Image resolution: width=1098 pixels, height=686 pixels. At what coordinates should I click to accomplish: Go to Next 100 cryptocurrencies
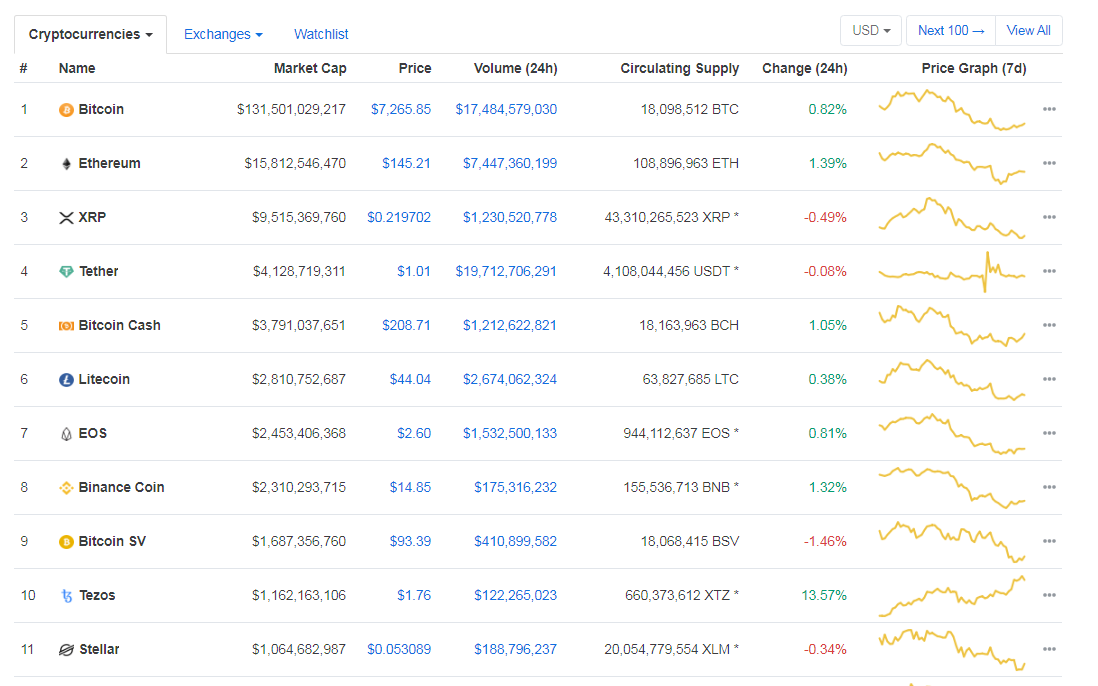point(951,31)
